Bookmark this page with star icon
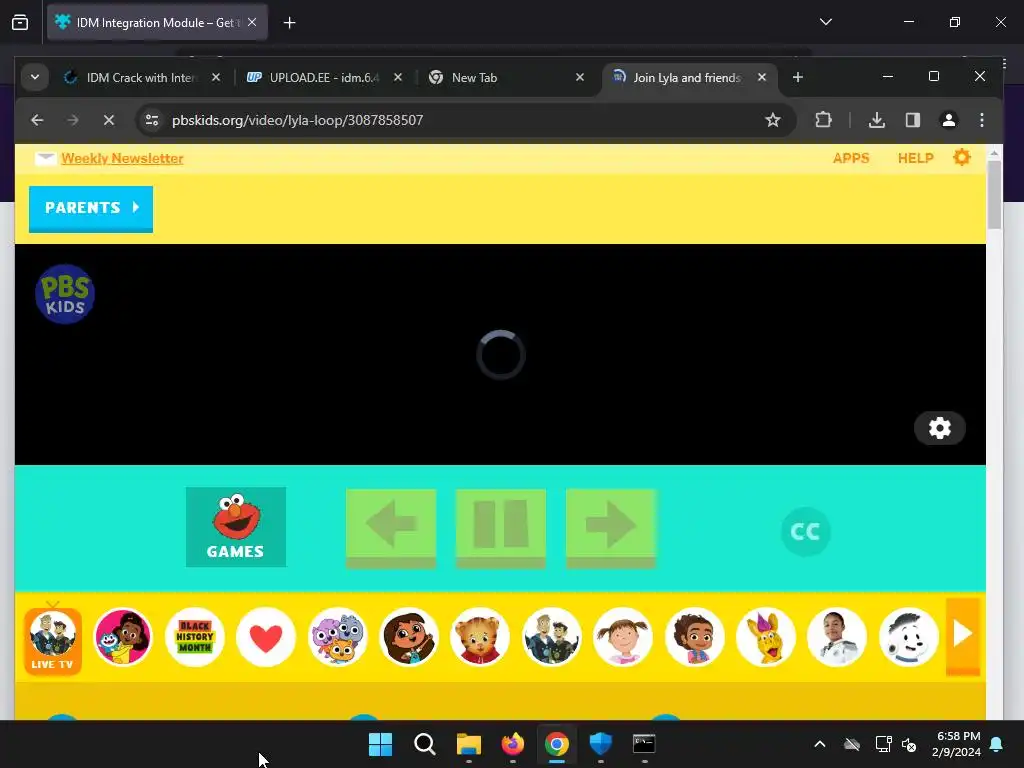 coord(773,120)
